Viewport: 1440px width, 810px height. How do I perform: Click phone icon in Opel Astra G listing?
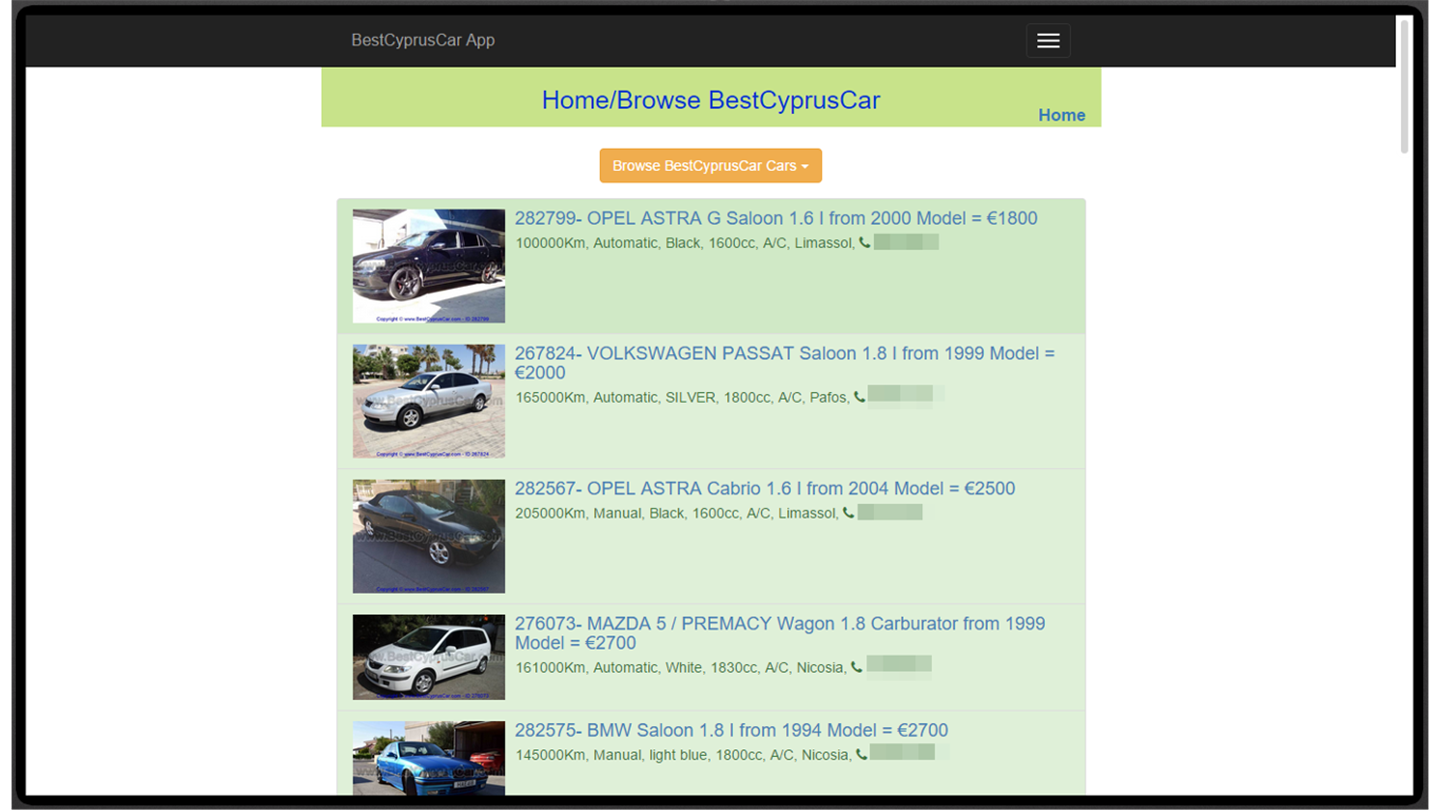(865, 243)
